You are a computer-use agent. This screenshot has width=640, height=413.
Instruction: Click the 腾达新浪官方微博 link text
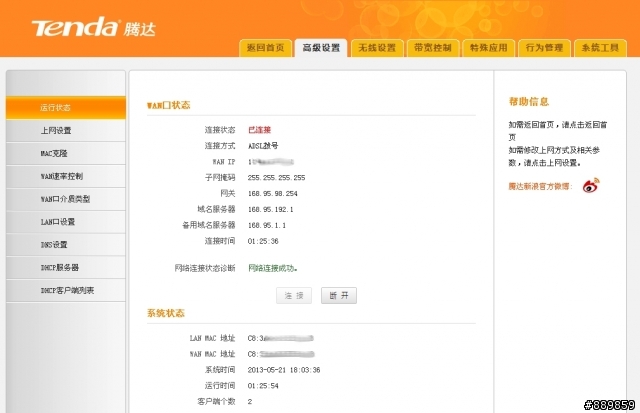tap(540, 187)
